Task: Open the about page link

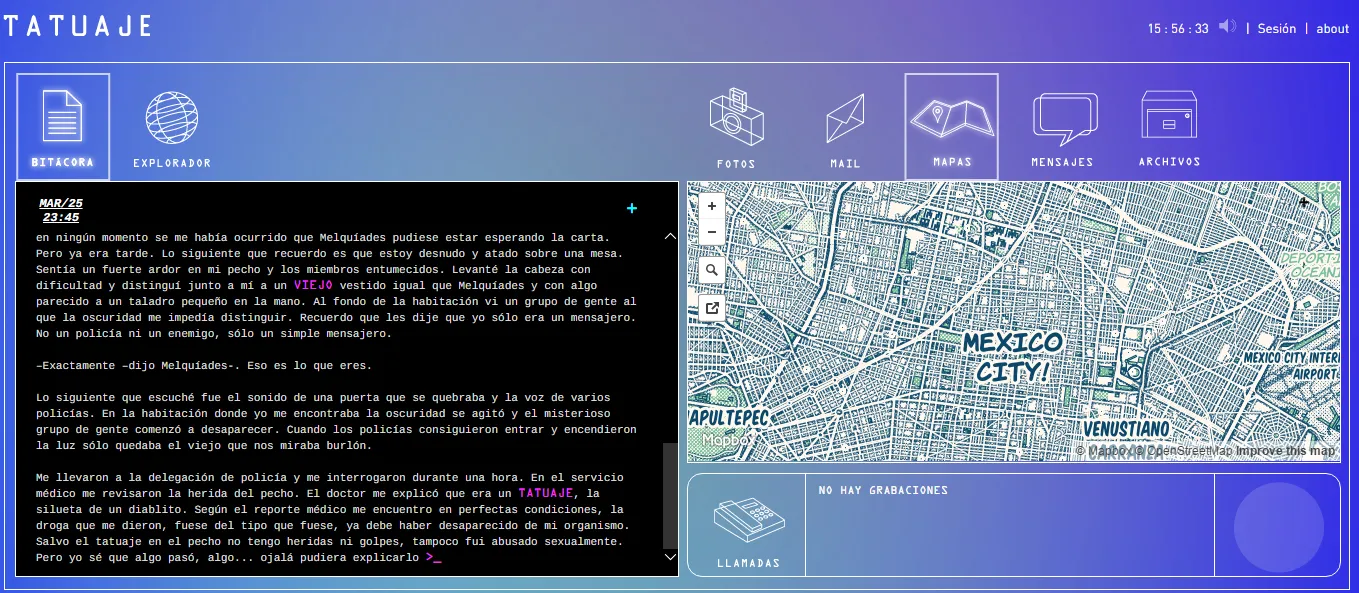Action: [1332, 29]
